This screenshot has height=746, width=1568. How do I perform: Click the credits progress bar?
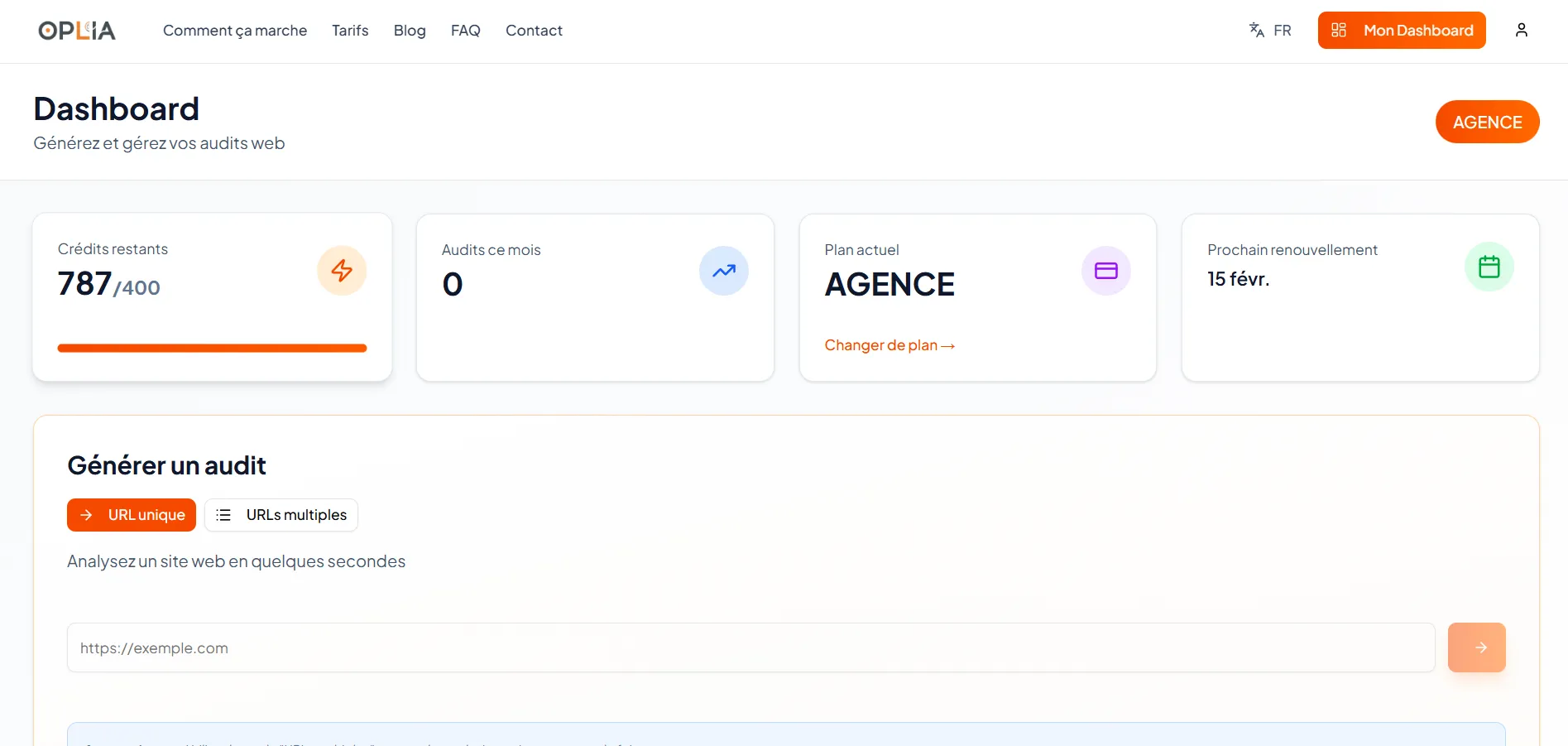click(x=212, y=348)
